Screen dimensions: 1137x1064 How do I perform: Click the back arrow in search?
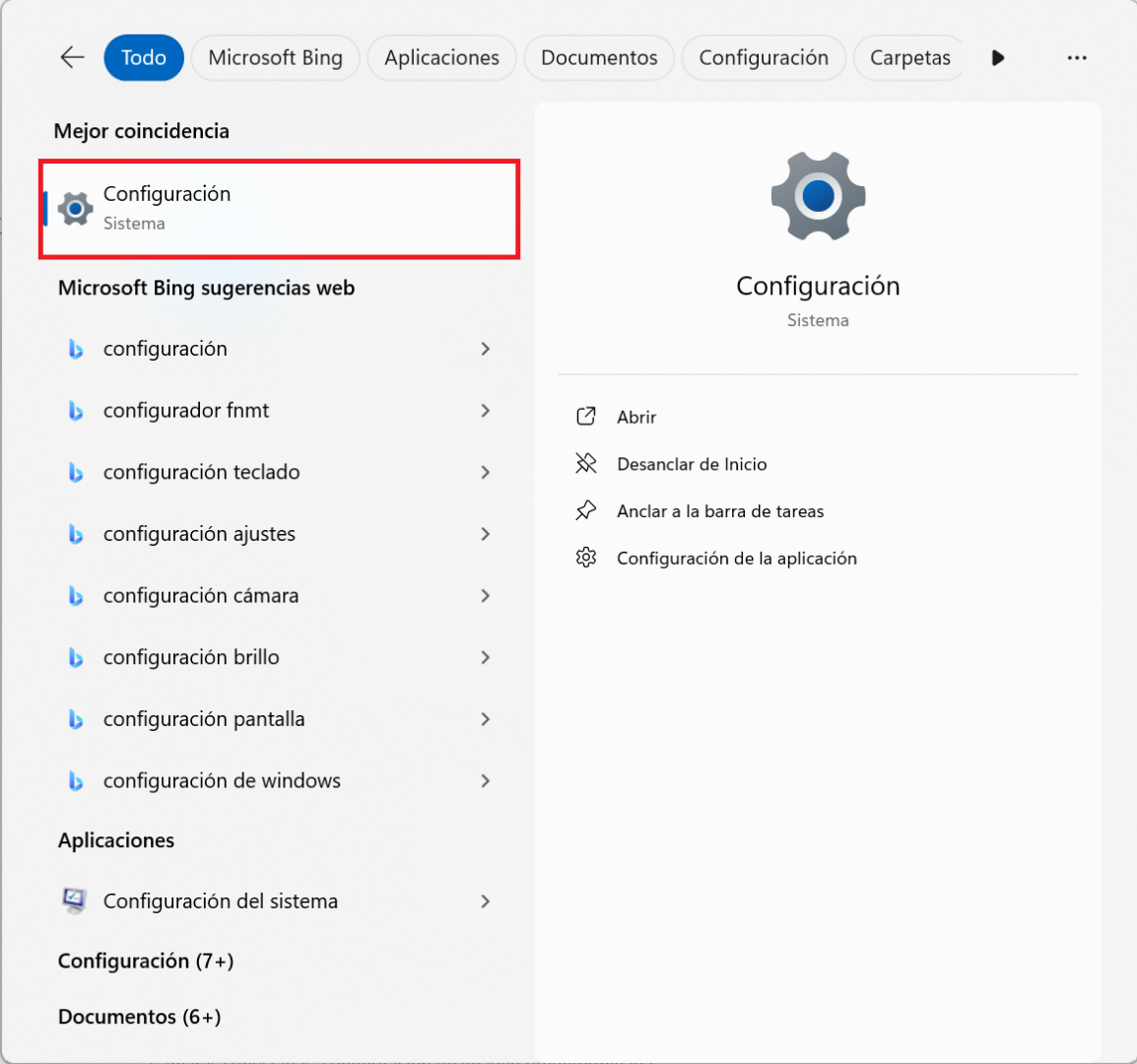tap(72, 57)
